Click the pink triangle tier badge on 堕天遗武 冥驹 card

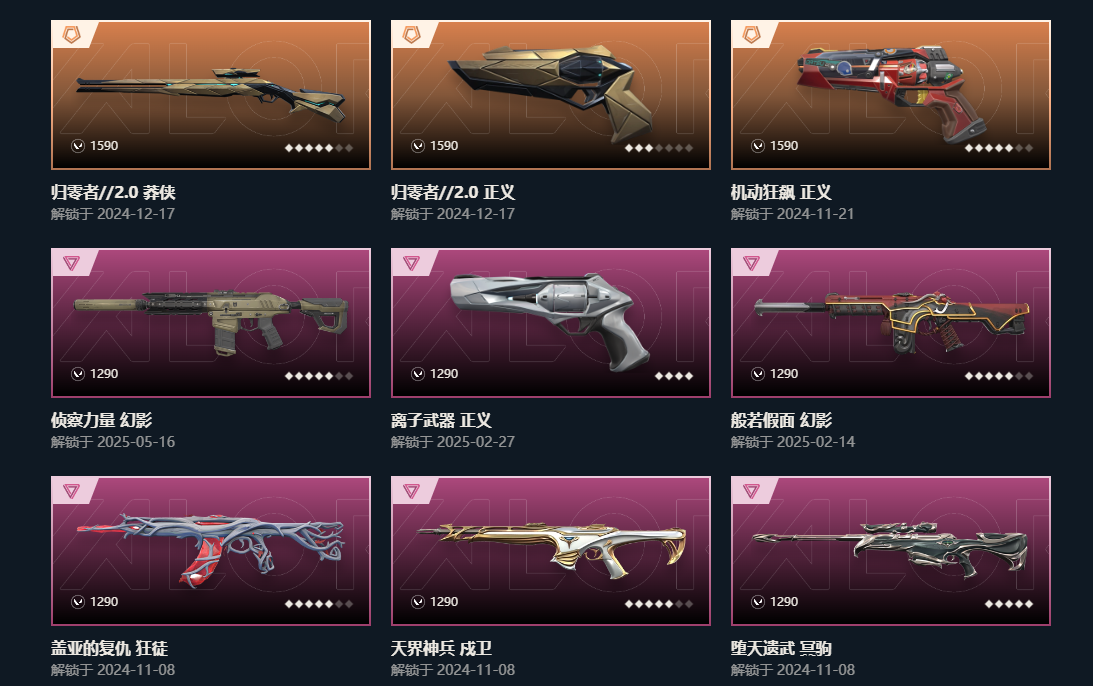pos(751,491)
